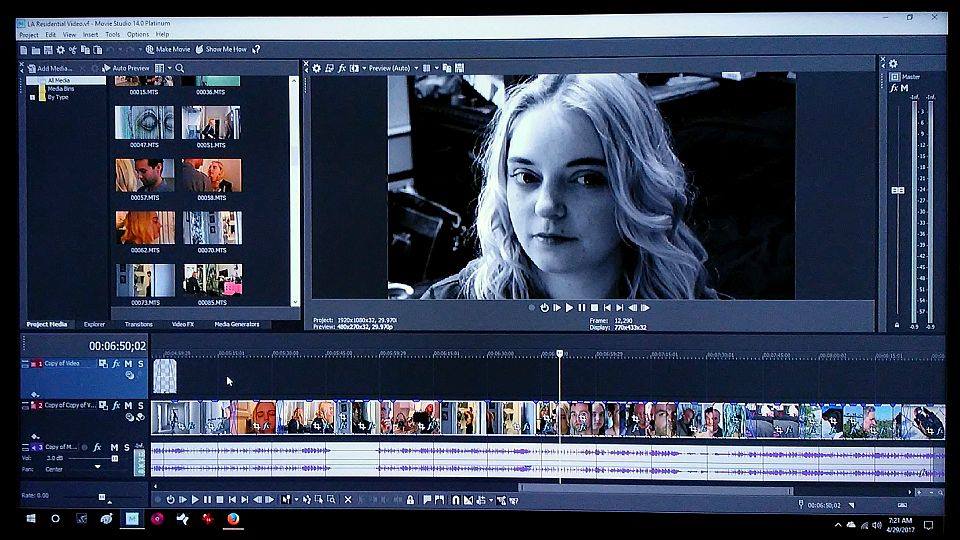
Task: Open Firefox from the taskbar
Action: 233,519
